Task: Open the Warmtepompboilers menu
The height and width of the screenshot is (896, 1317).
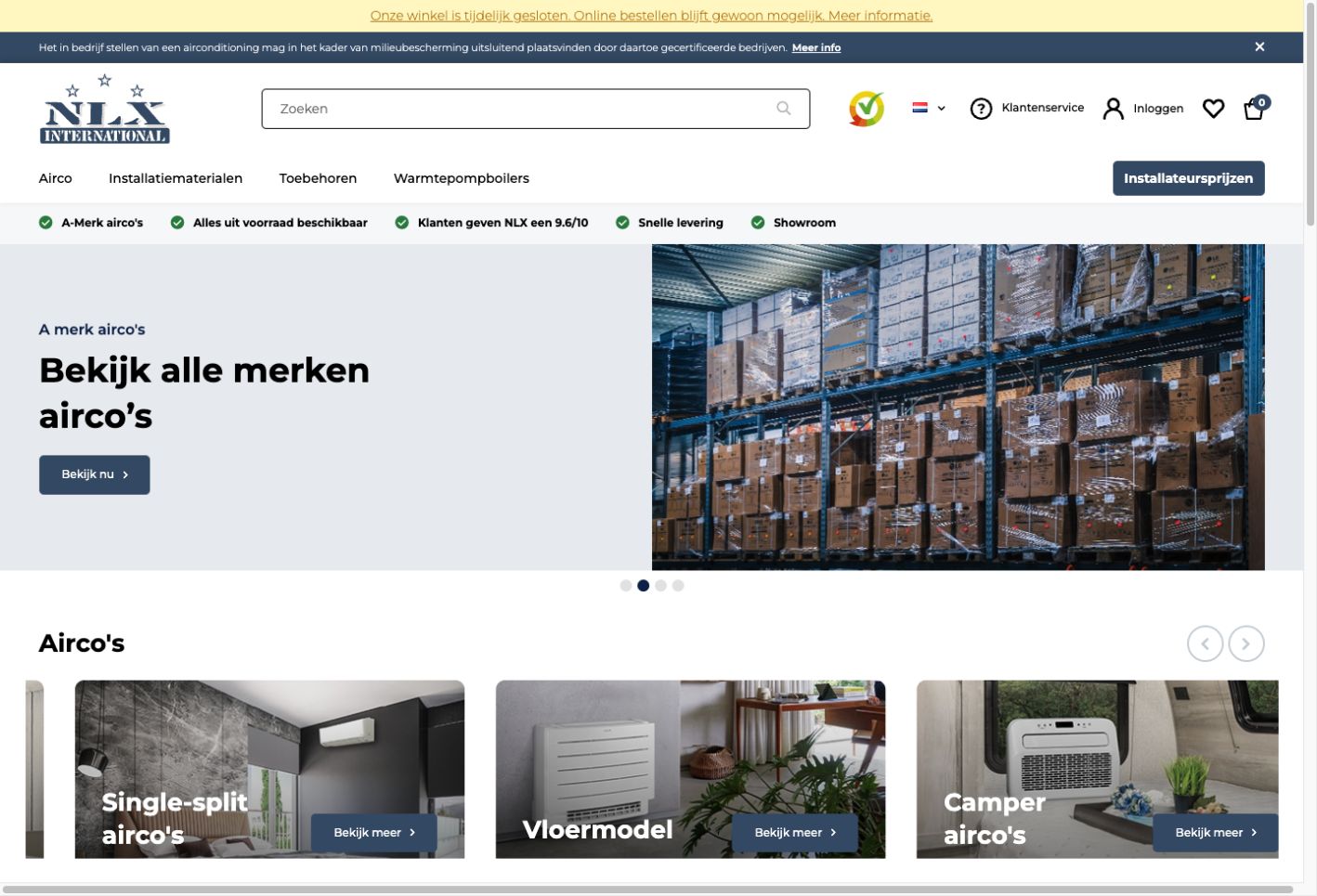Action: [462, 178]
